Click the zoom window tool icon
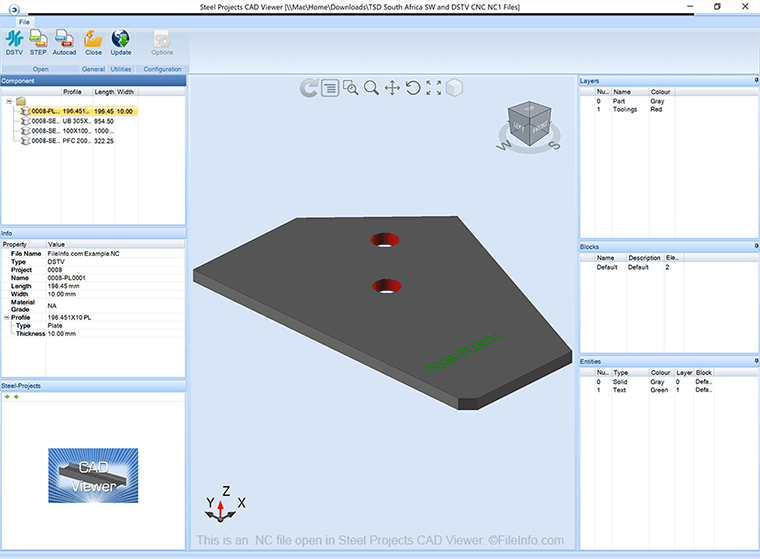 [350, 88]
